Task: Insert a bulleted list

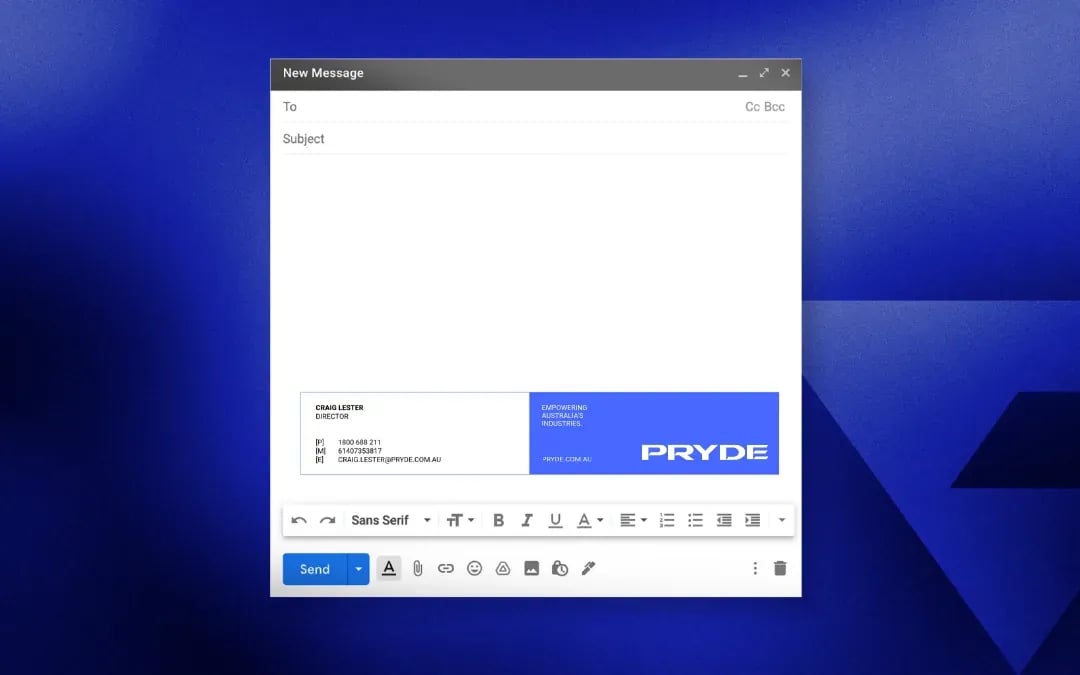Action: 695,520
